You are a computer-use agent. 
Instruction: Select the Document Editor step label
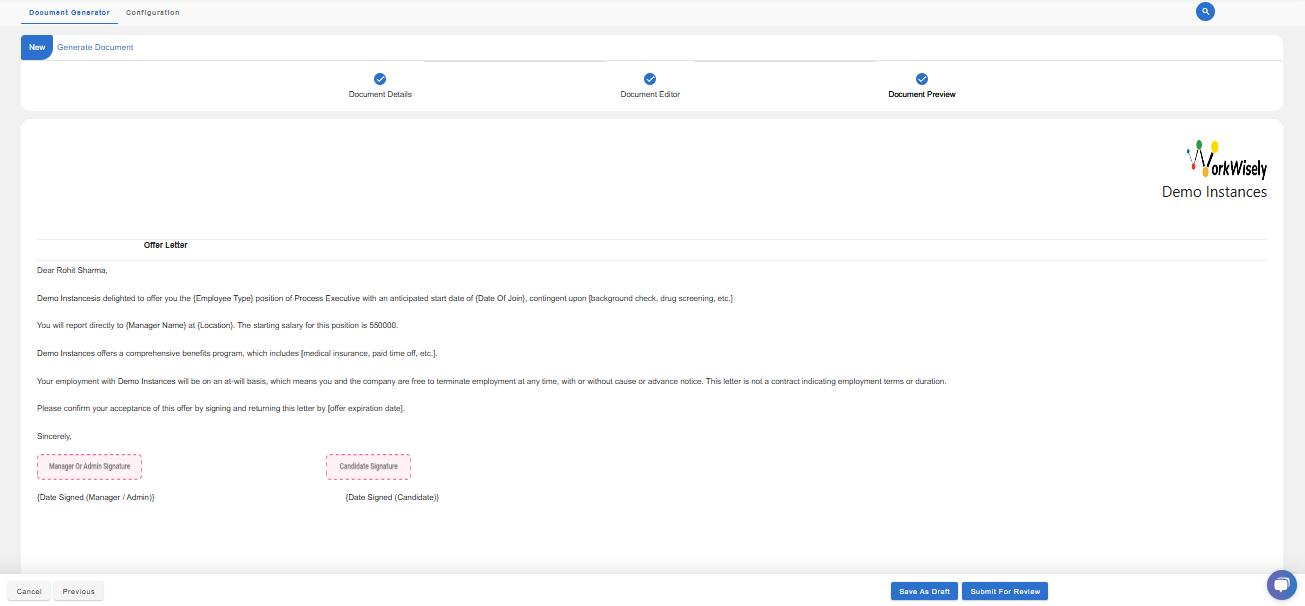pos(650,95)
